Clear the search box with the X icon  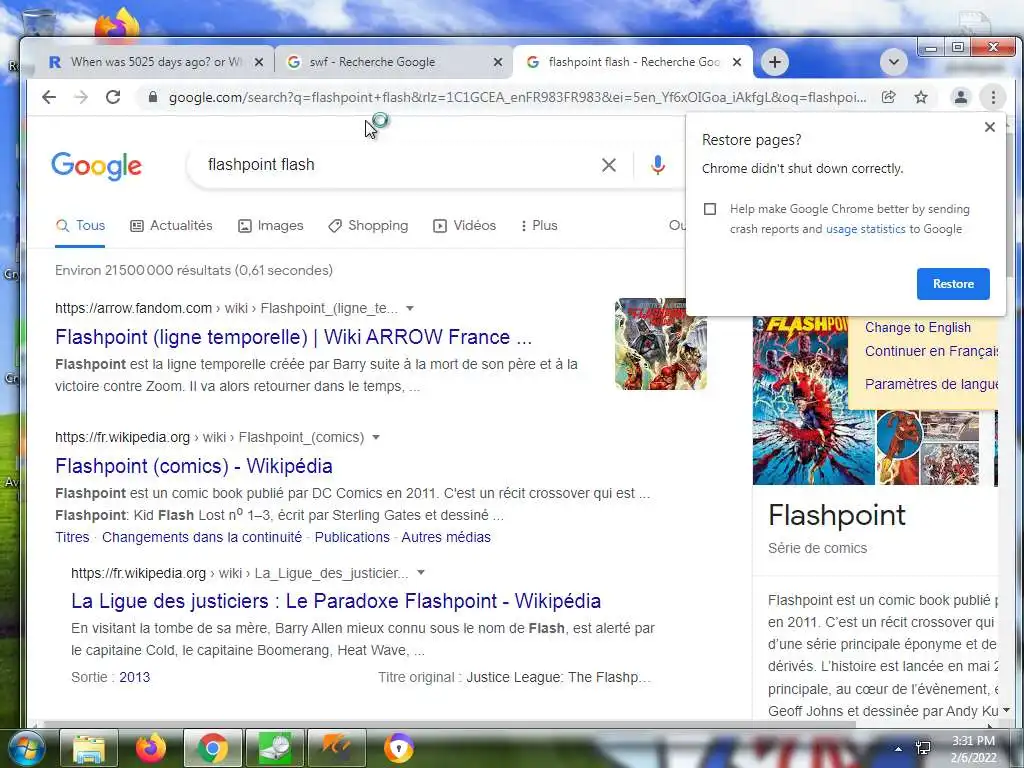(609, 165)
